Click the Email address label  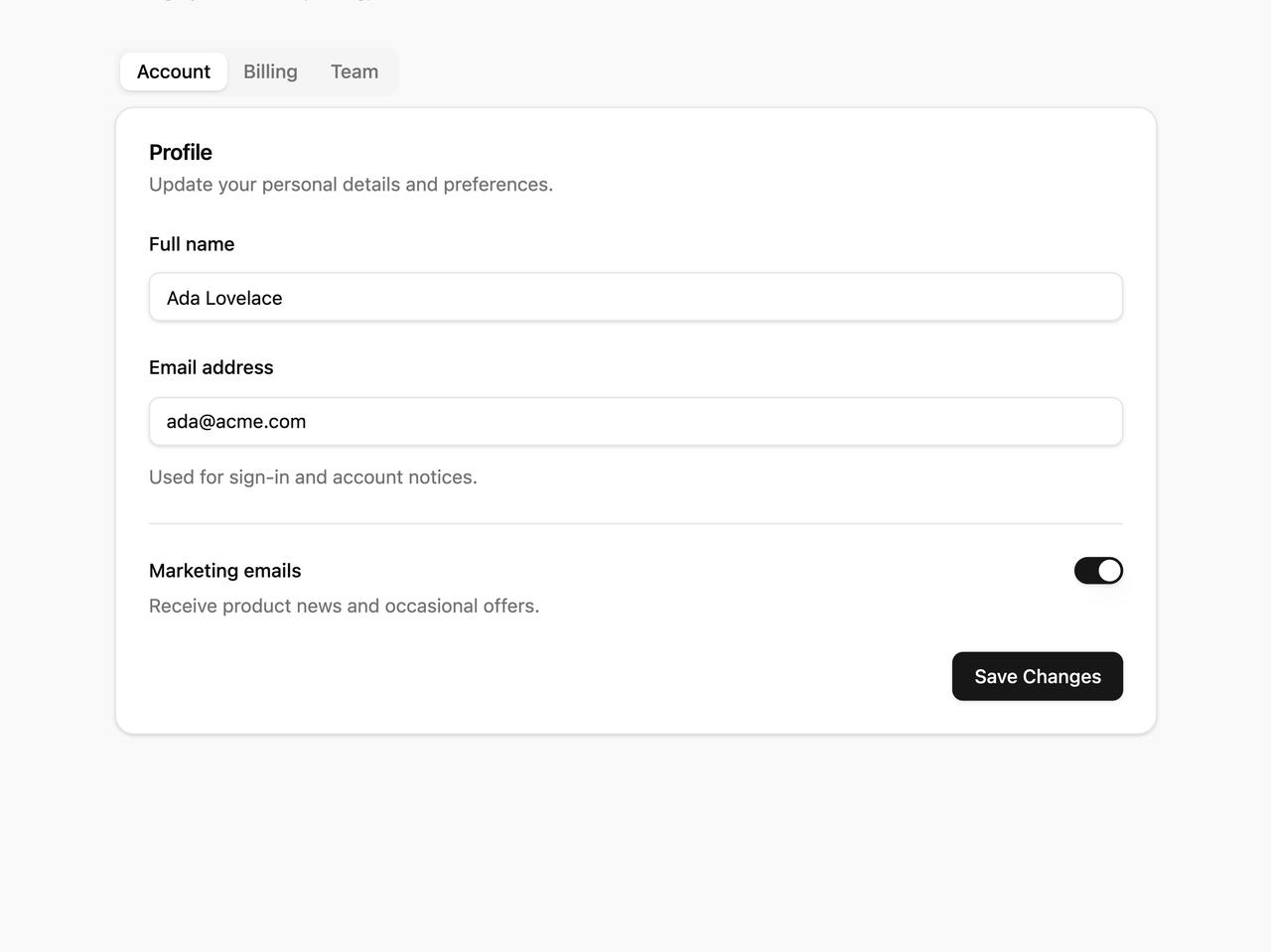point(212,367)
